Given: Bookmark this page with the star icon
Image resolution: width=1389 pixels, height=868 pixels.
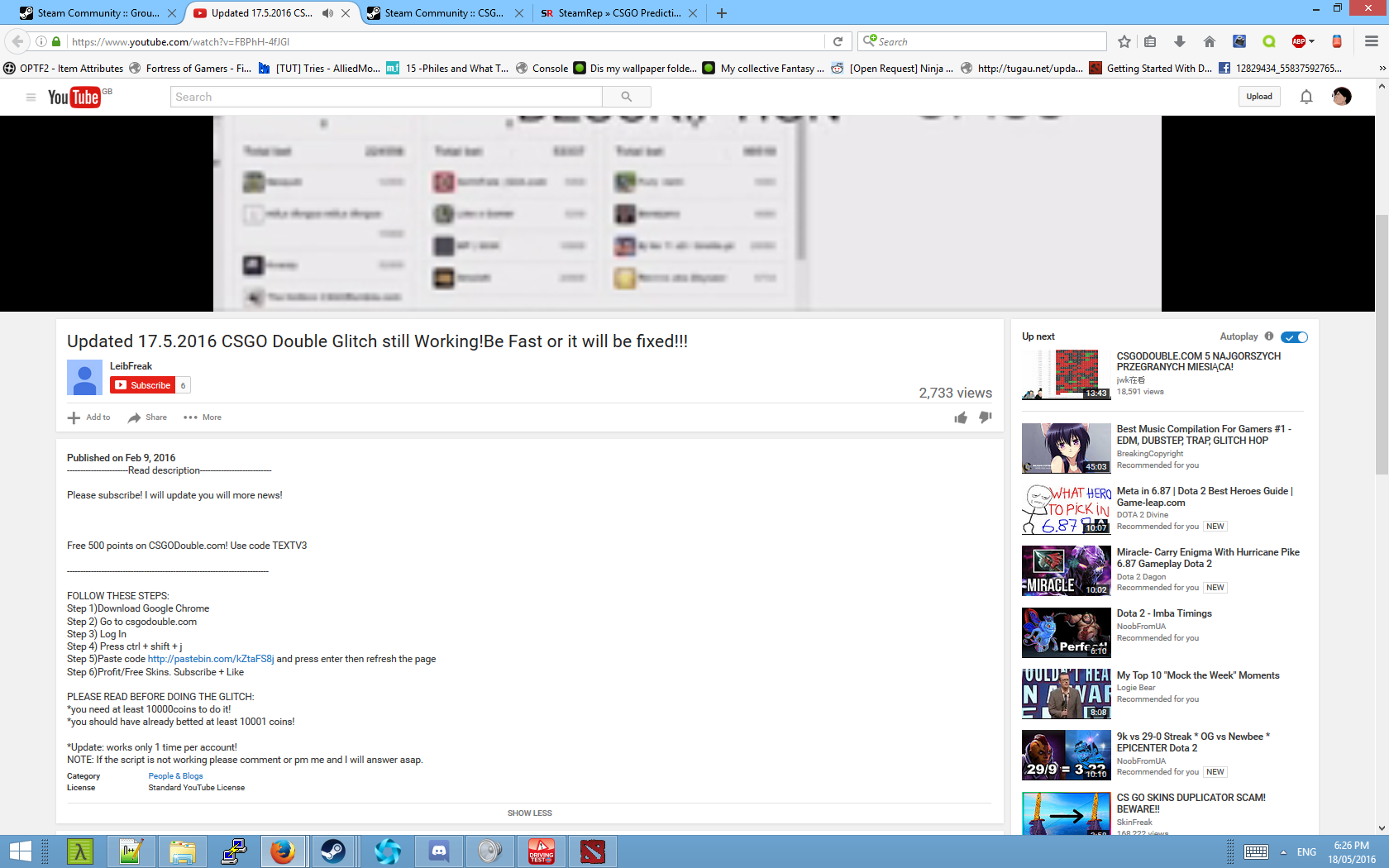Looking at the screenshot, I should [1124, 41].
